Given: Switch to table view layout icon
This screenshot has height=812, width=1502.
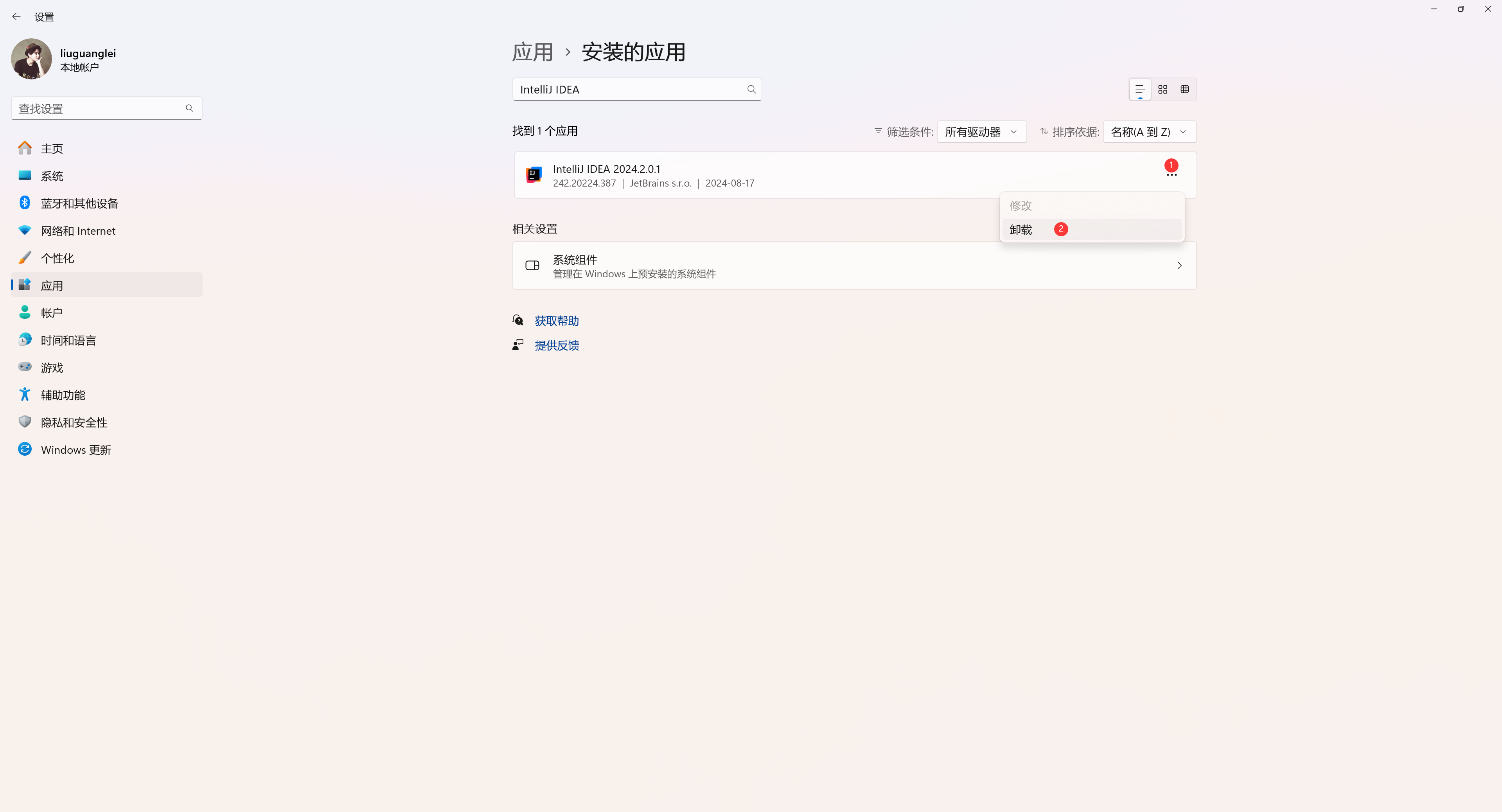Looking at the screenshot, I should pyautogui.click(x=1184, y=89).
